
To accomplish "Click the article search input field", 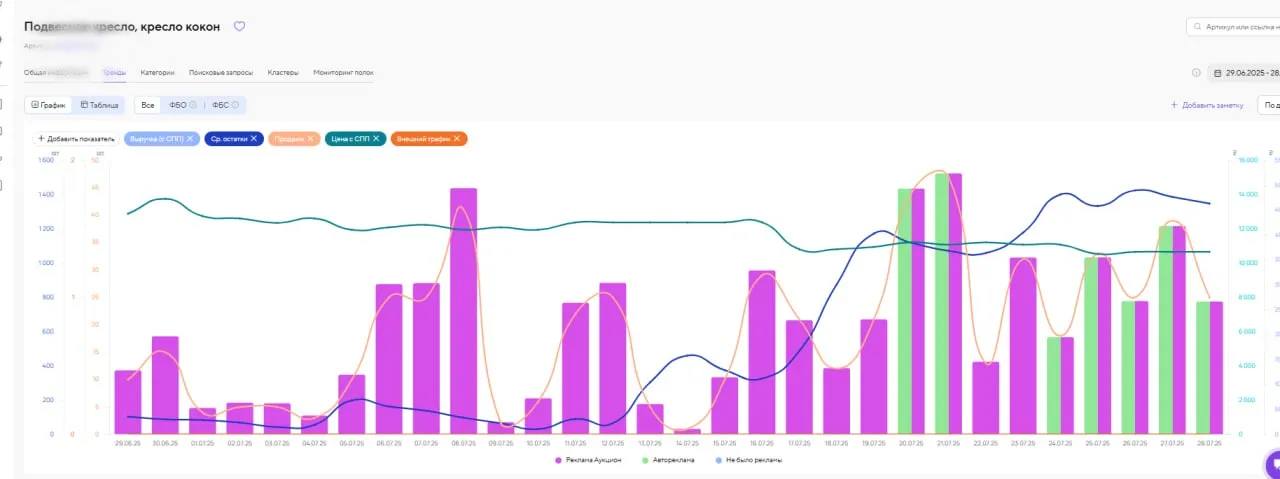I will point(1236,27).
